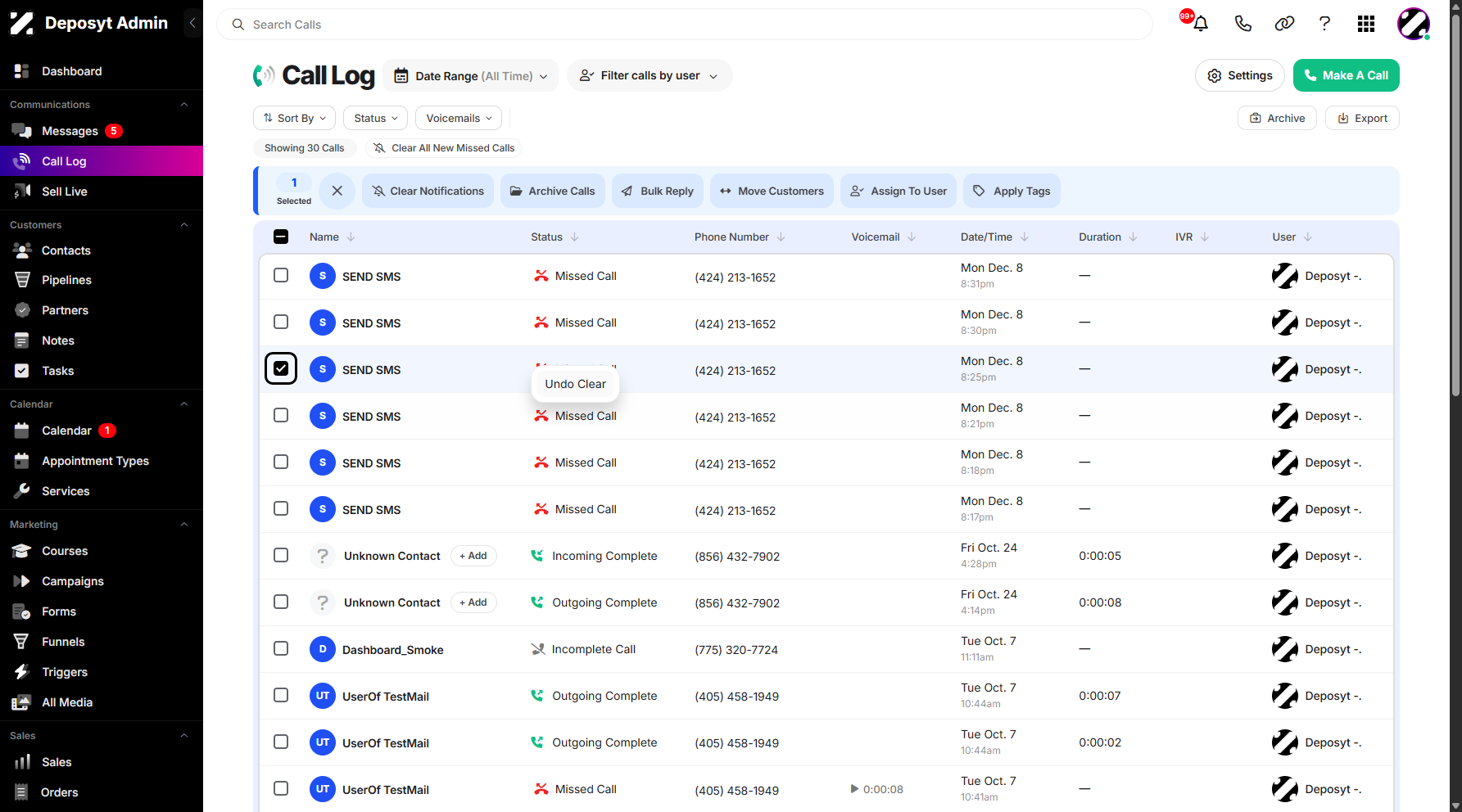The image size is (1462, 812).
Task: Collapse the Communications sidebar section
Action: pyautogui.click(x=184, y=104)
